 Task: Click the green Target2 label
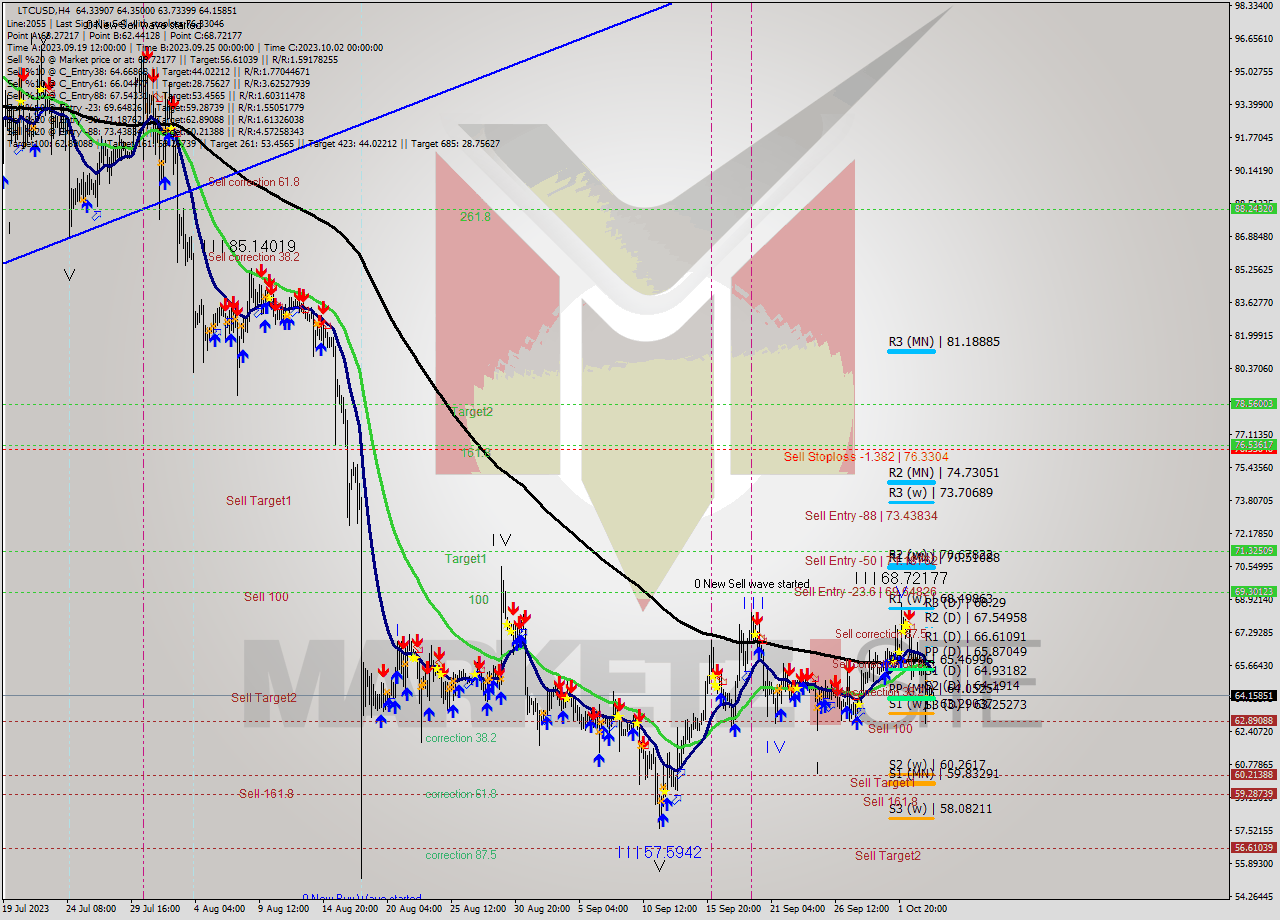point(471,412)
